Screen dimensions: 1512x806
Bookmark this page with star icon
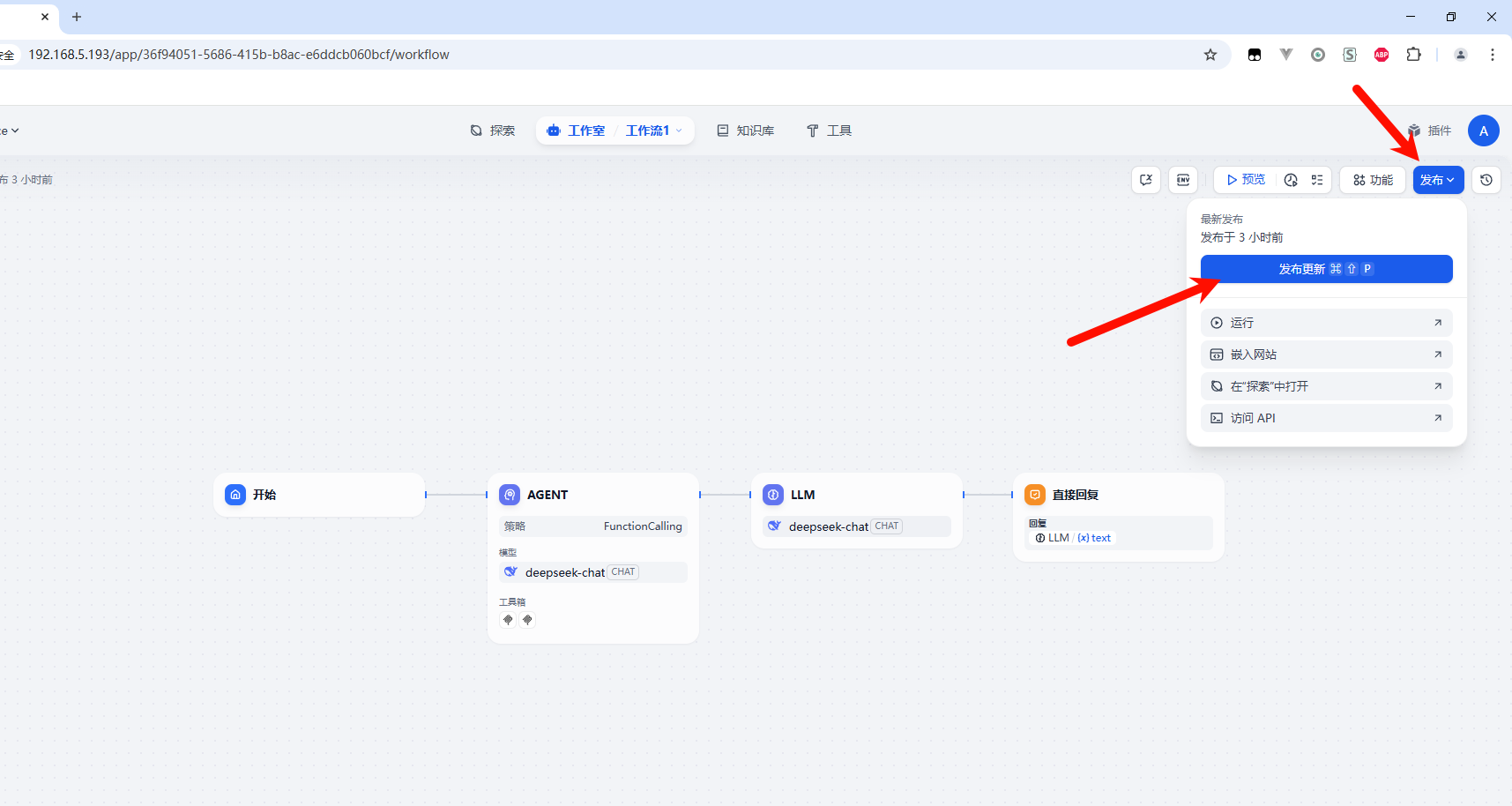click(1210, 55)
